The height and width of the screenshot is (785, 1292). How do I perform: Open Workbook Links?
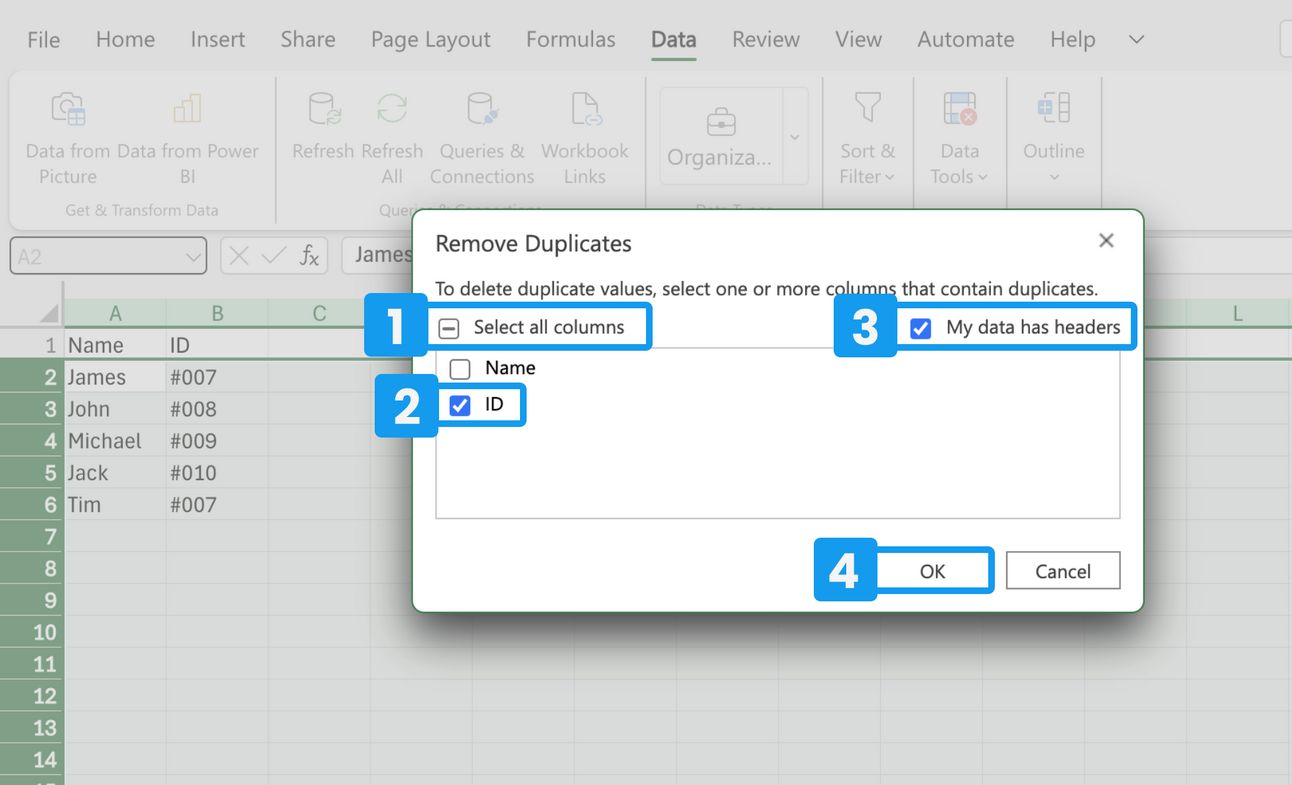[585, 138]
